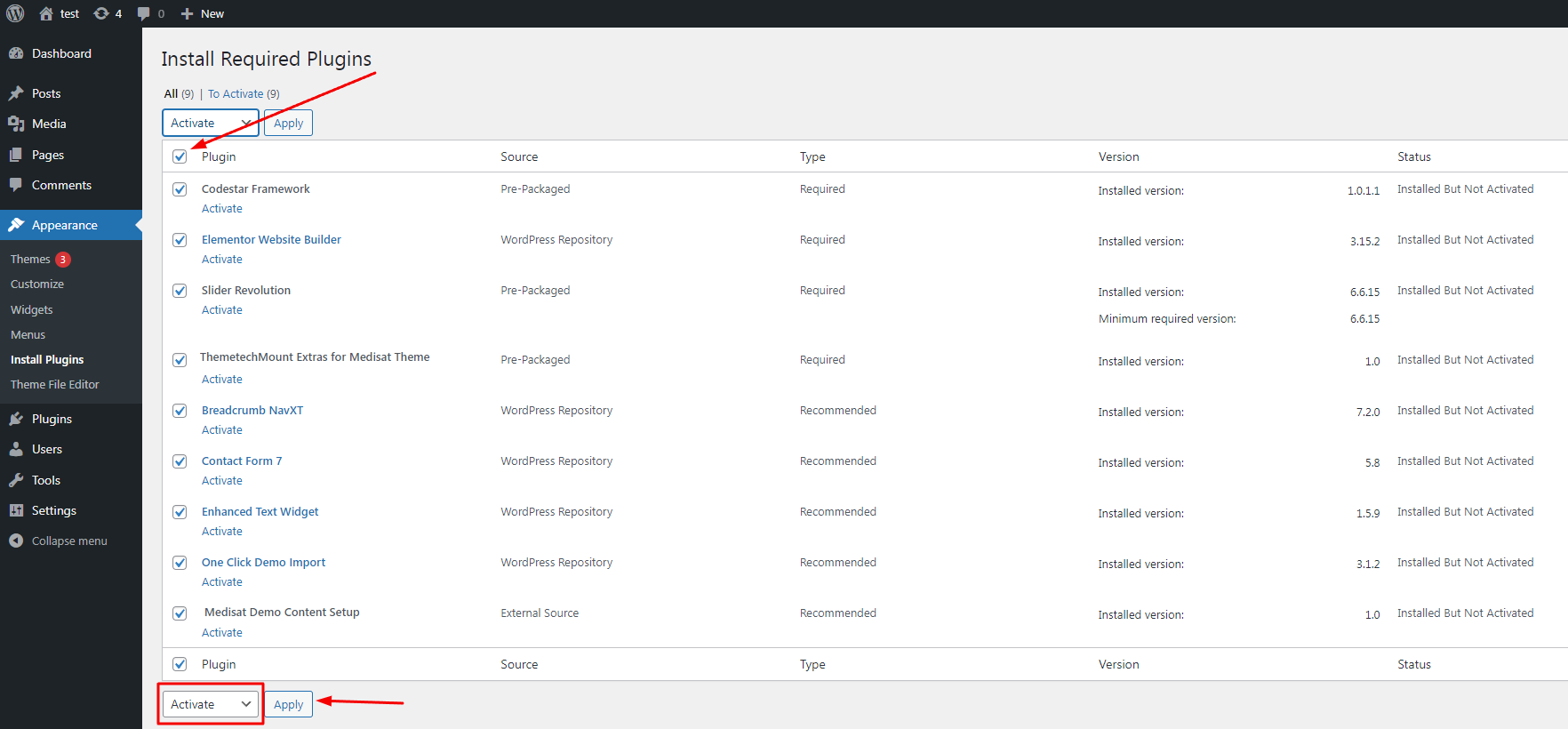The image size is (1568, 729).
Task: Open the bottom bulk action Activate dropdown
Action: 210,704
